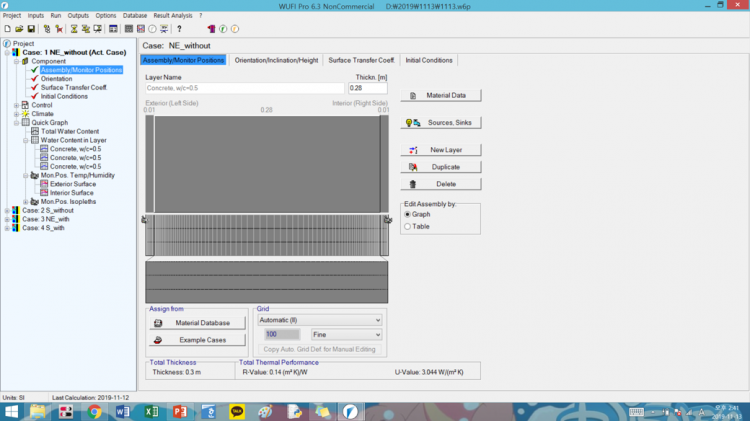The height and width of the screenshot is (421, 750).
Task: Click the New Layer button
Action: click(440, 149)
